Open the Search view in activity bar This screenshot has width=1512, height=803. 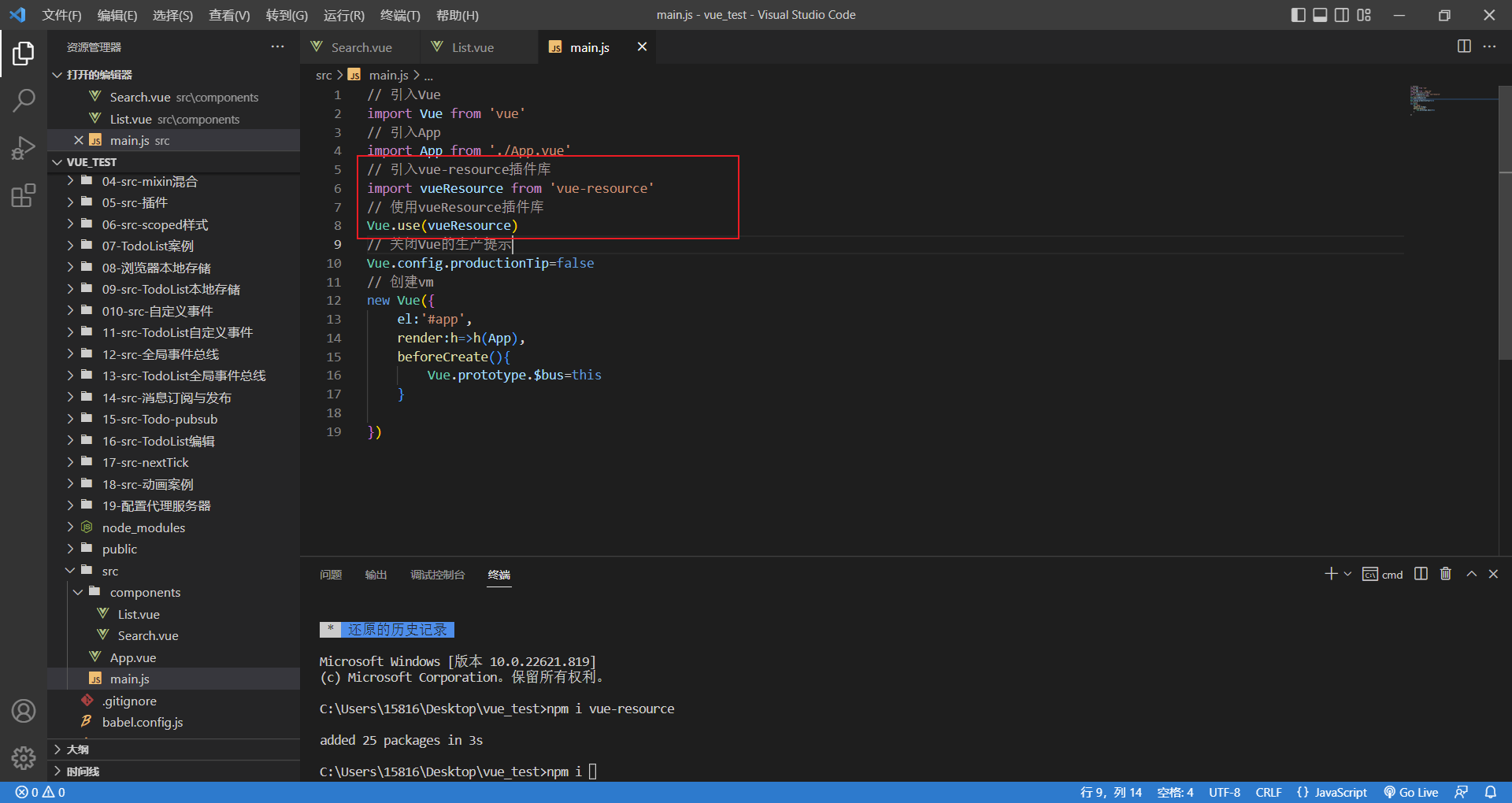click(24, 100)
